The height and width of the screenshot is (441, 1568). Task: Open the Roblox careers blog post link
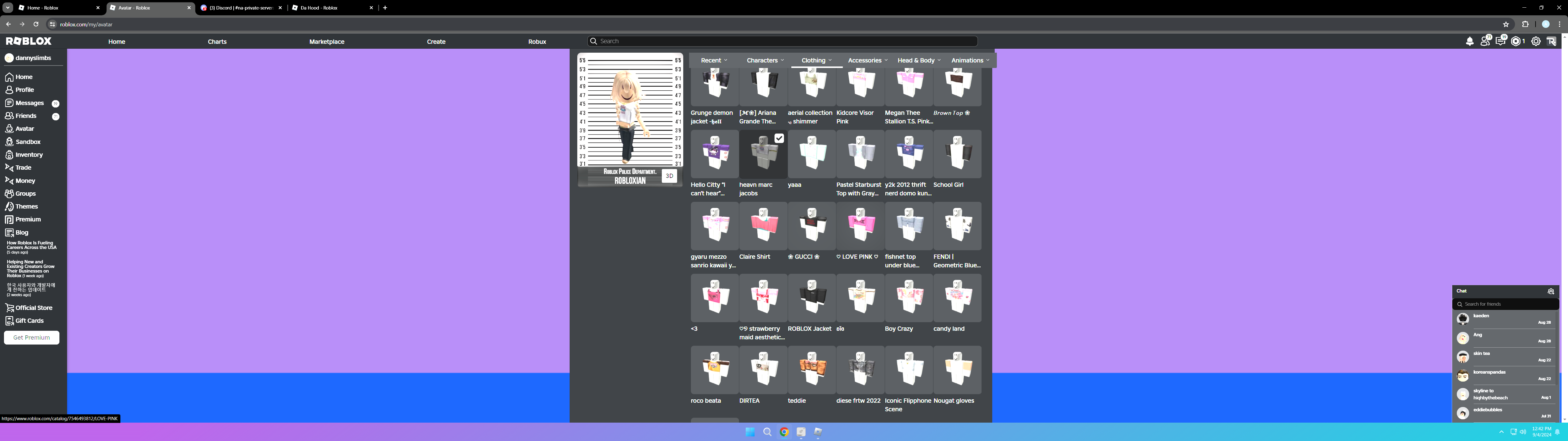click(31, 246)
